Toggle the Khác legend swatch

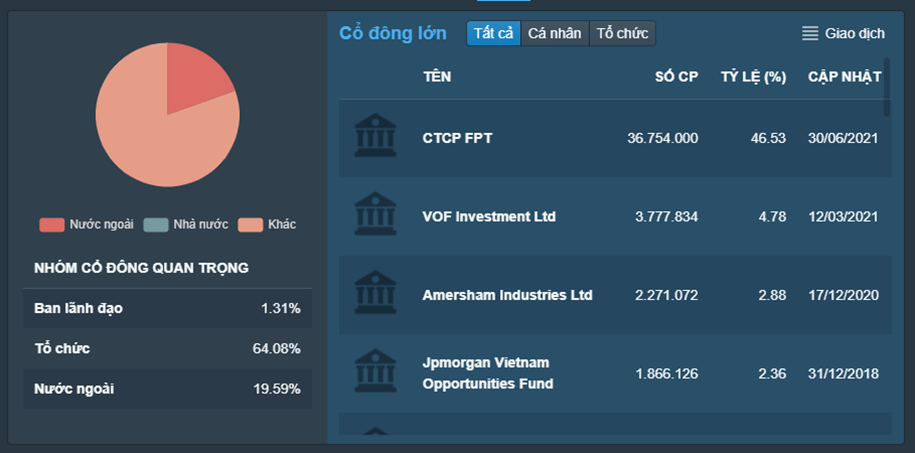pos(250,224)
